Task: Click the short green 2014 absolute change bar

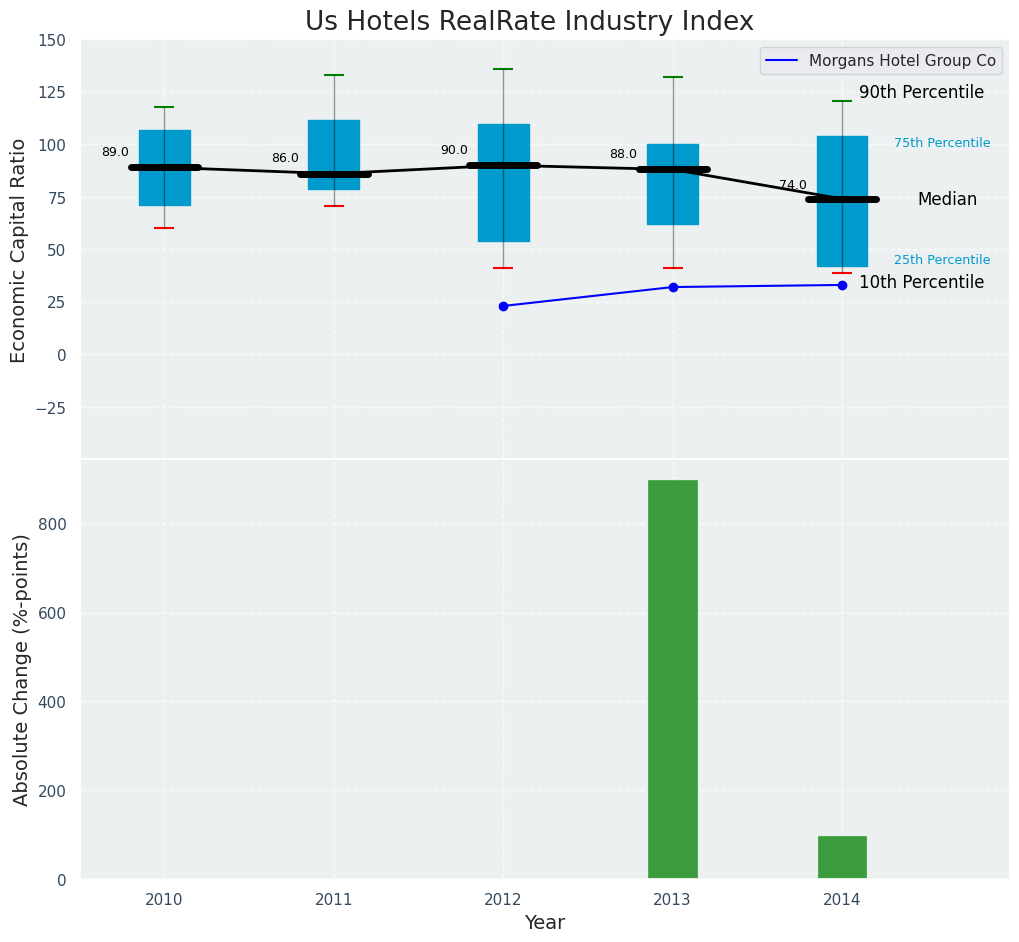Action: tap(842, 857)
